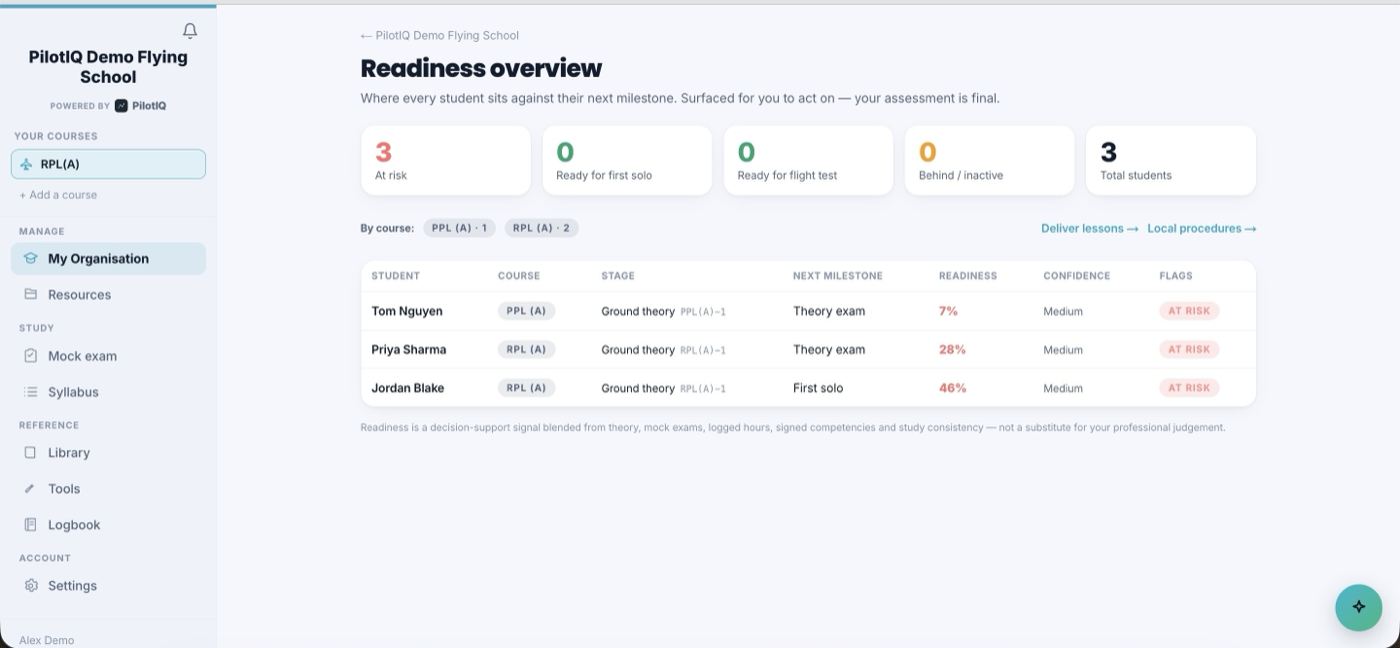Screen dimensions: 1400x648
Task: Click Ground theory stage for Jordan Blake
Action: click(638, 388)
